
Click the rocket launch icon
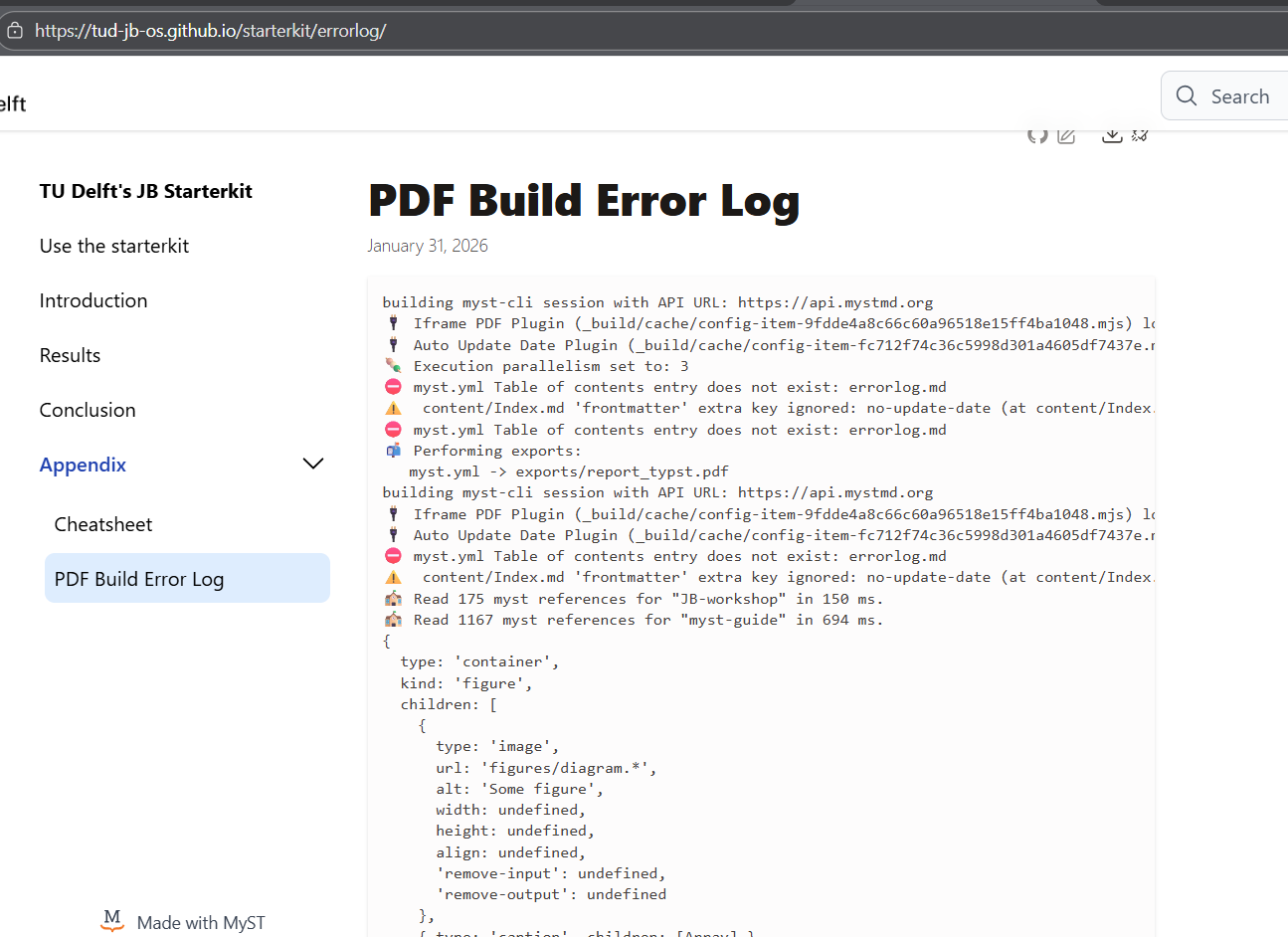point(1140,135)
